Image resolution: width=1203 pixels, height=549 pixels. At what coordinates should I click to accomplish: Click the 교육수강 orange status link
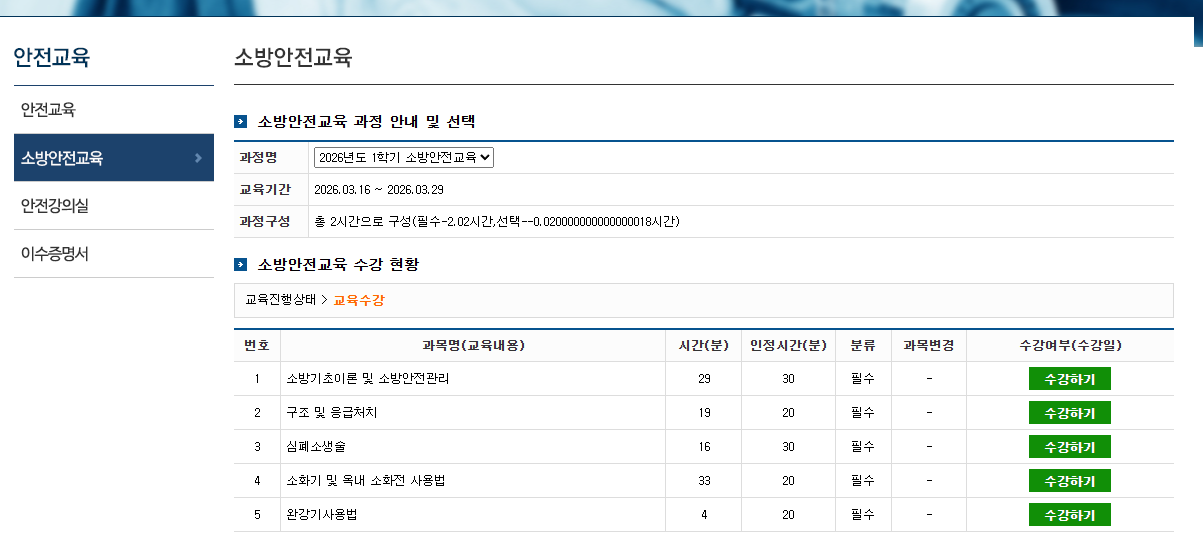358,300
